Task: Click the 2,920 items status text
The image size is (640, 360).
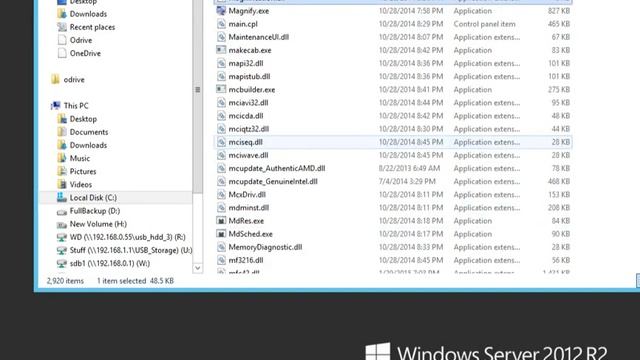Action: (65, 281)
